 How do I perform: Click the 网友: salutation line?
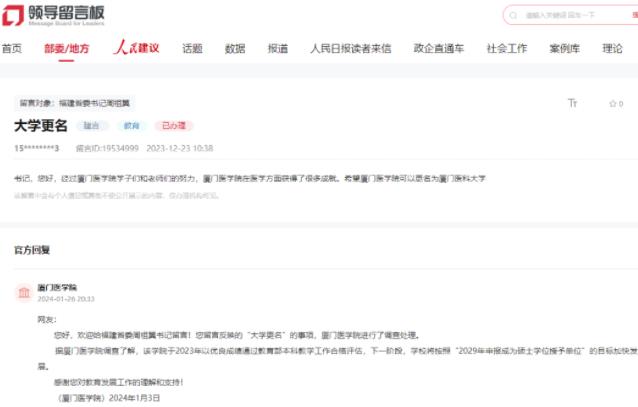(x=47, y=319)
